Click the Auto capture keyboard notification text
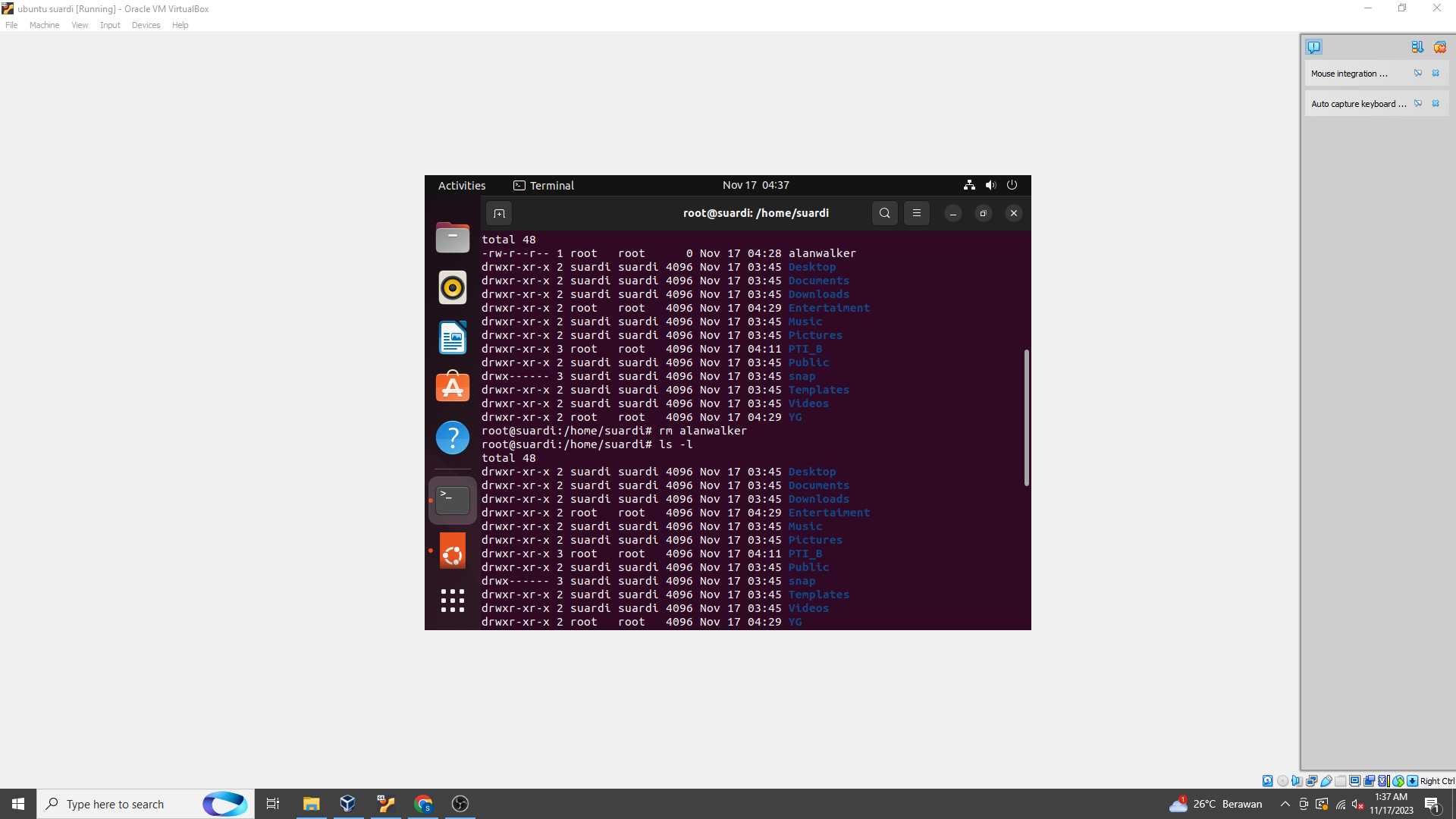 click(1358, 104)
